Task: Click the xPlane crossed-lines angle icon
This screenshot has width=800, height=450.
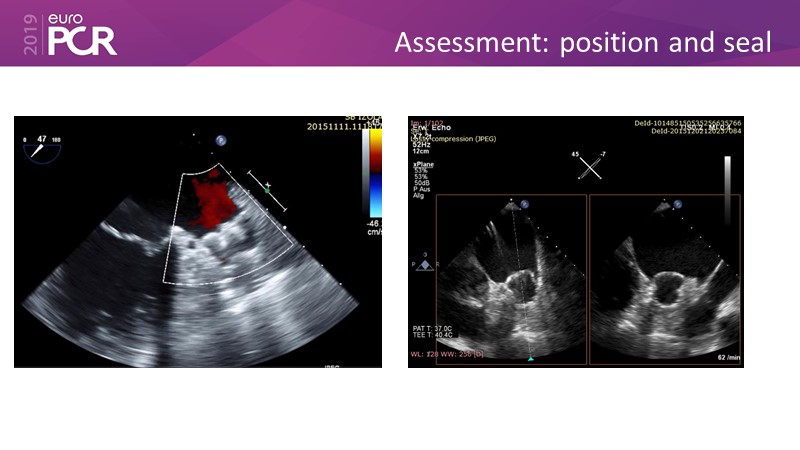Action: click(x=590, y=168)
